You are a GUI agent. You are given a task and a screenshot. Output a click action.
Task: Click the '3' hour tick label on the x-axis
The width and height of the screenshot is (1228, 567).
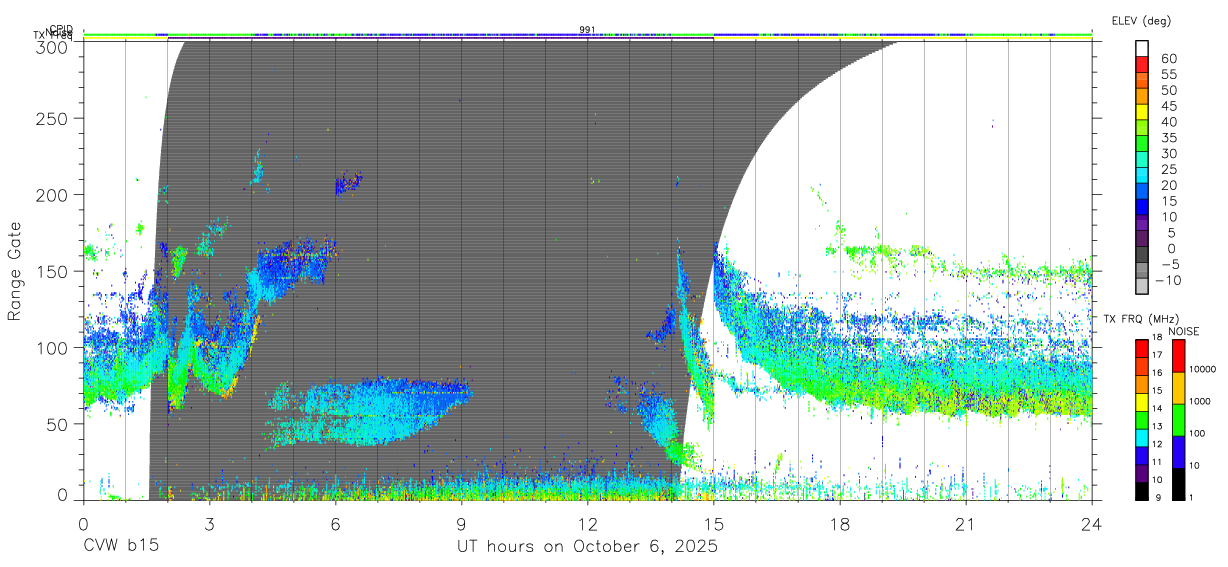coord(210,523)
